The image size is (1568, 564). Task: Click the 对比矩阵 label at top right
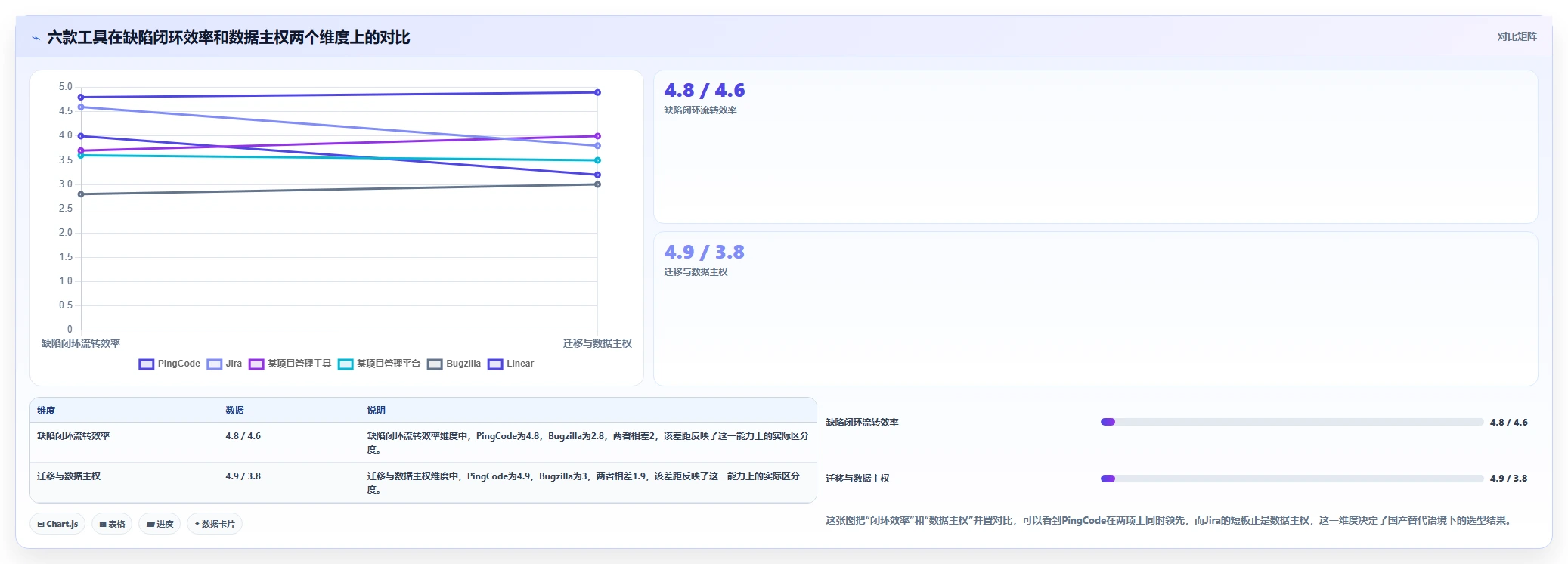tap(1517, 36)
